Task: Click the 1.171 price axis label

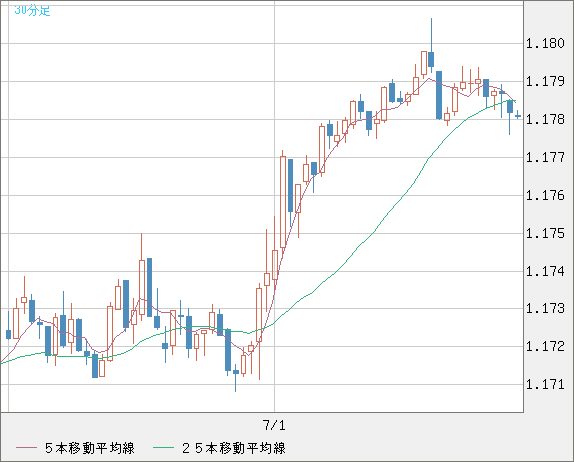Action: tap(545, 384)
